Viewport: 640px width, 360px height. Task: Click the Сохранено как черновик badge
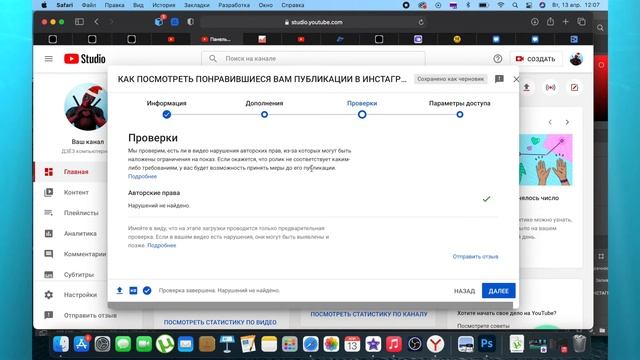pos(450,79)
